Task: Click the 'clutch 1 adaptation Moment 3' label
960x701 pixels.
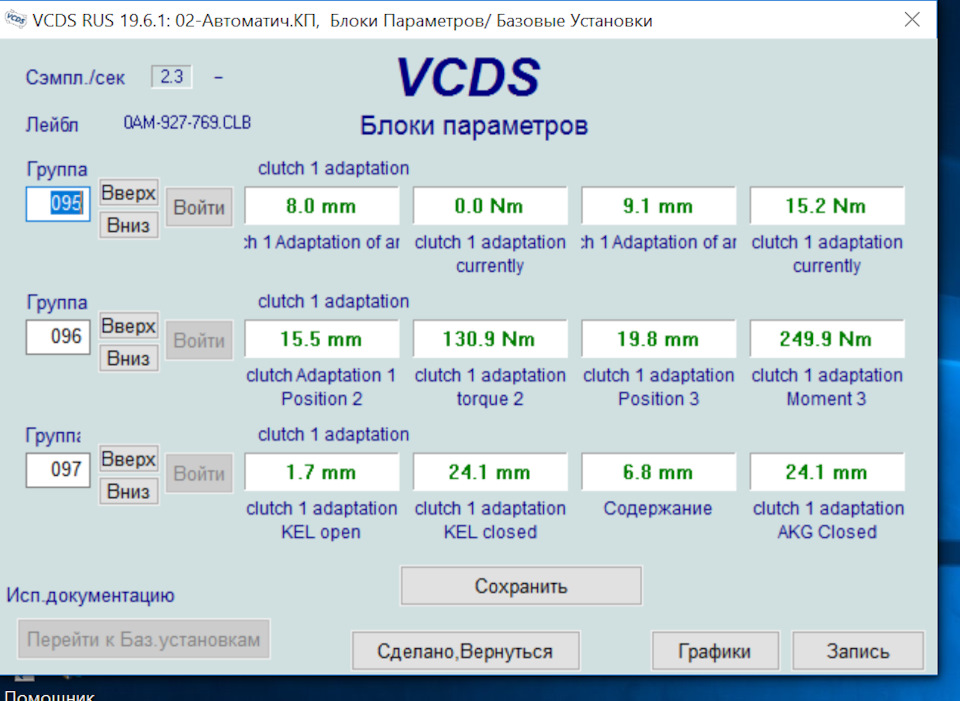Action: (827, 387)
